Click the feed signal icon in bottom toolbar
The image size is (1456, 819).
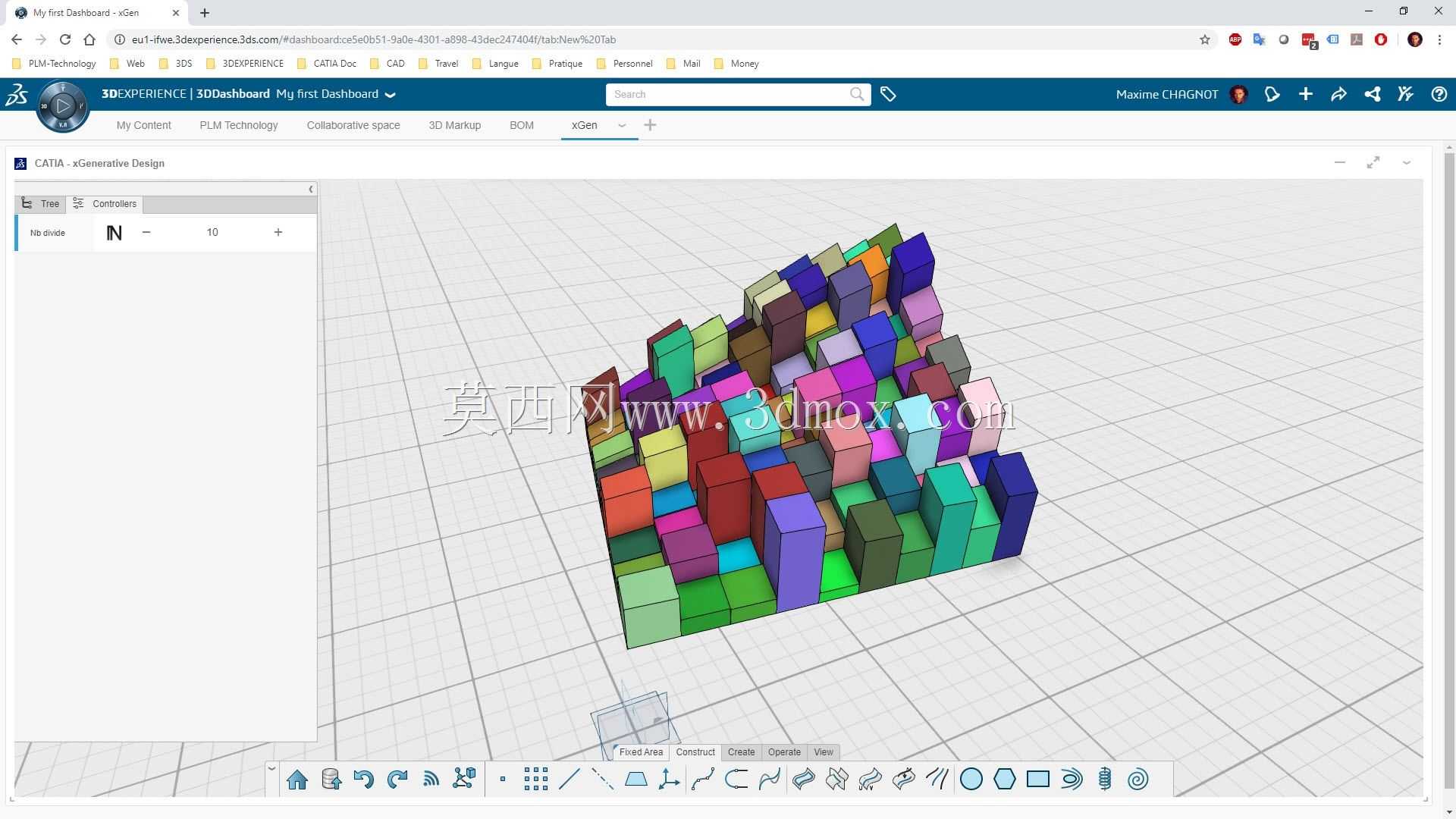tap(431, 779)
